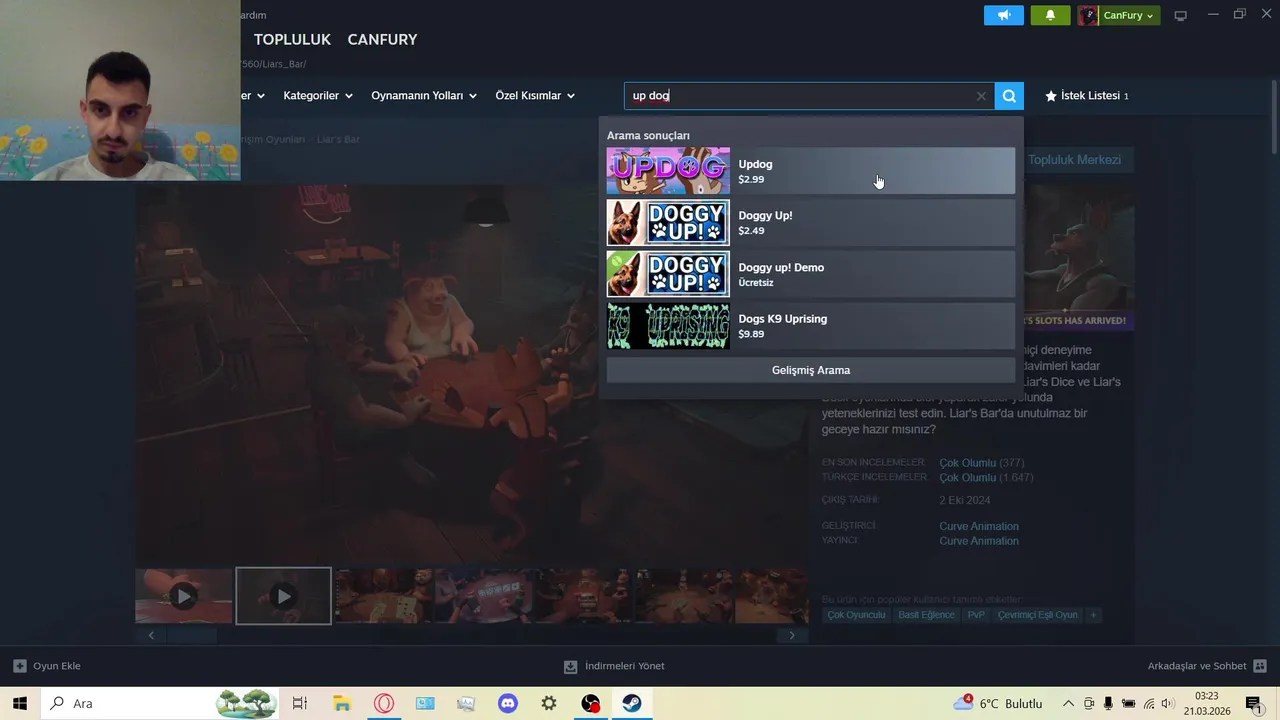Clear the search box with the X
The image size is (1280, 720).
pyautogui.click(x=981, y=96)
